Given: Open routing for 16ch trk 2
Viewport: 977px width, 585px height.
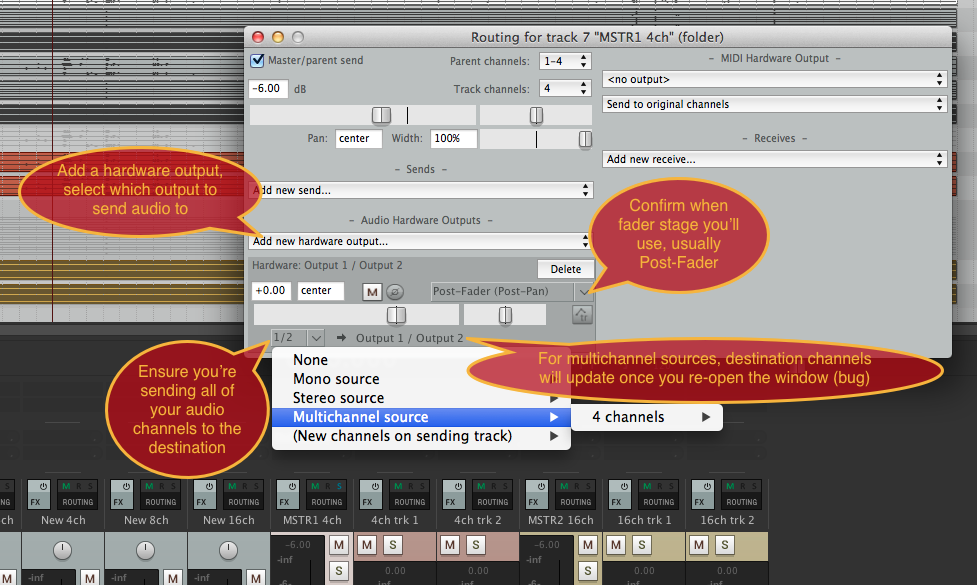Looking at the screenshot, I should coord(741,502).
